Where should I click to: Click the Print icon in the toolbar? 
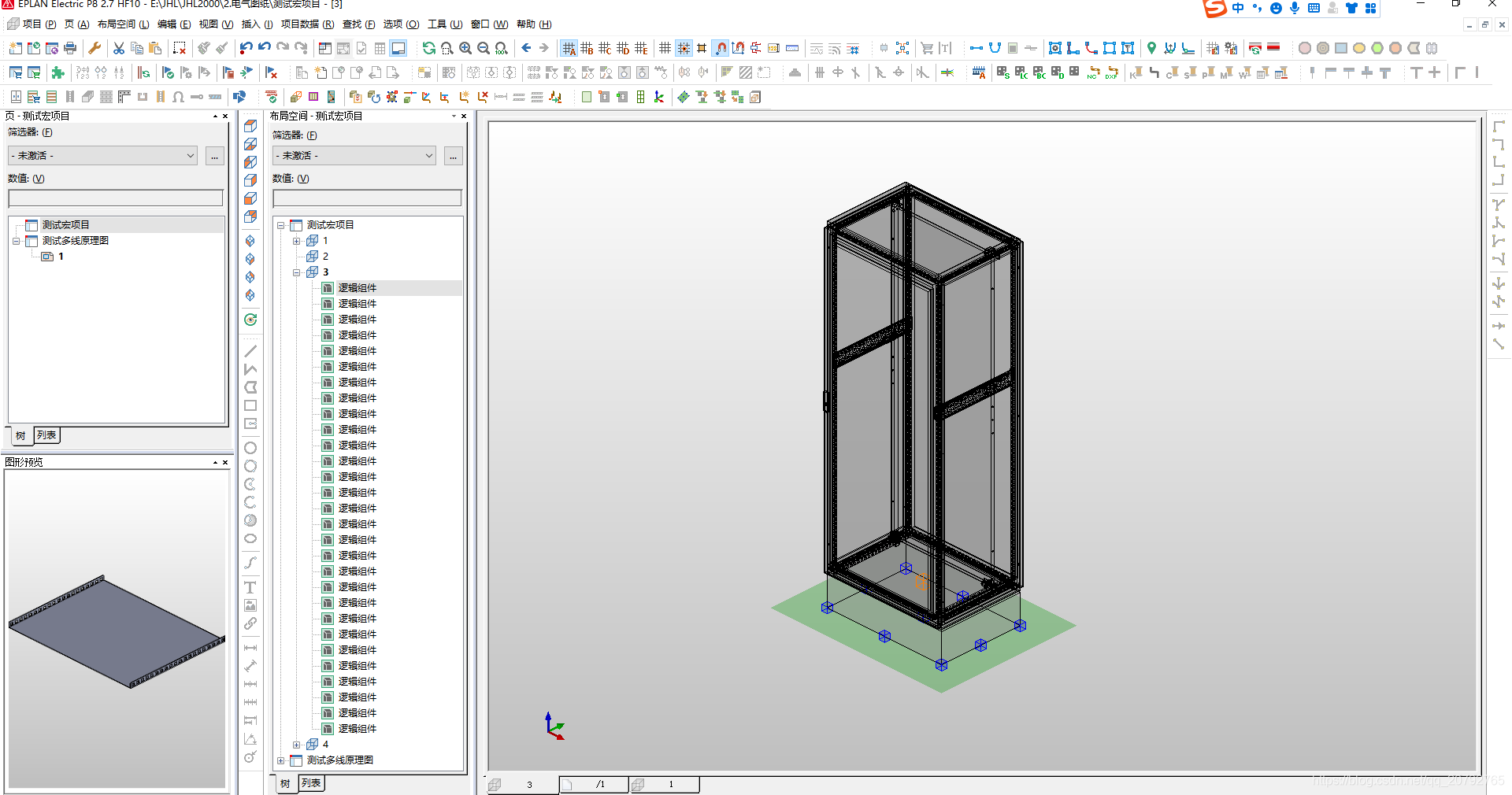coord(70,49)
